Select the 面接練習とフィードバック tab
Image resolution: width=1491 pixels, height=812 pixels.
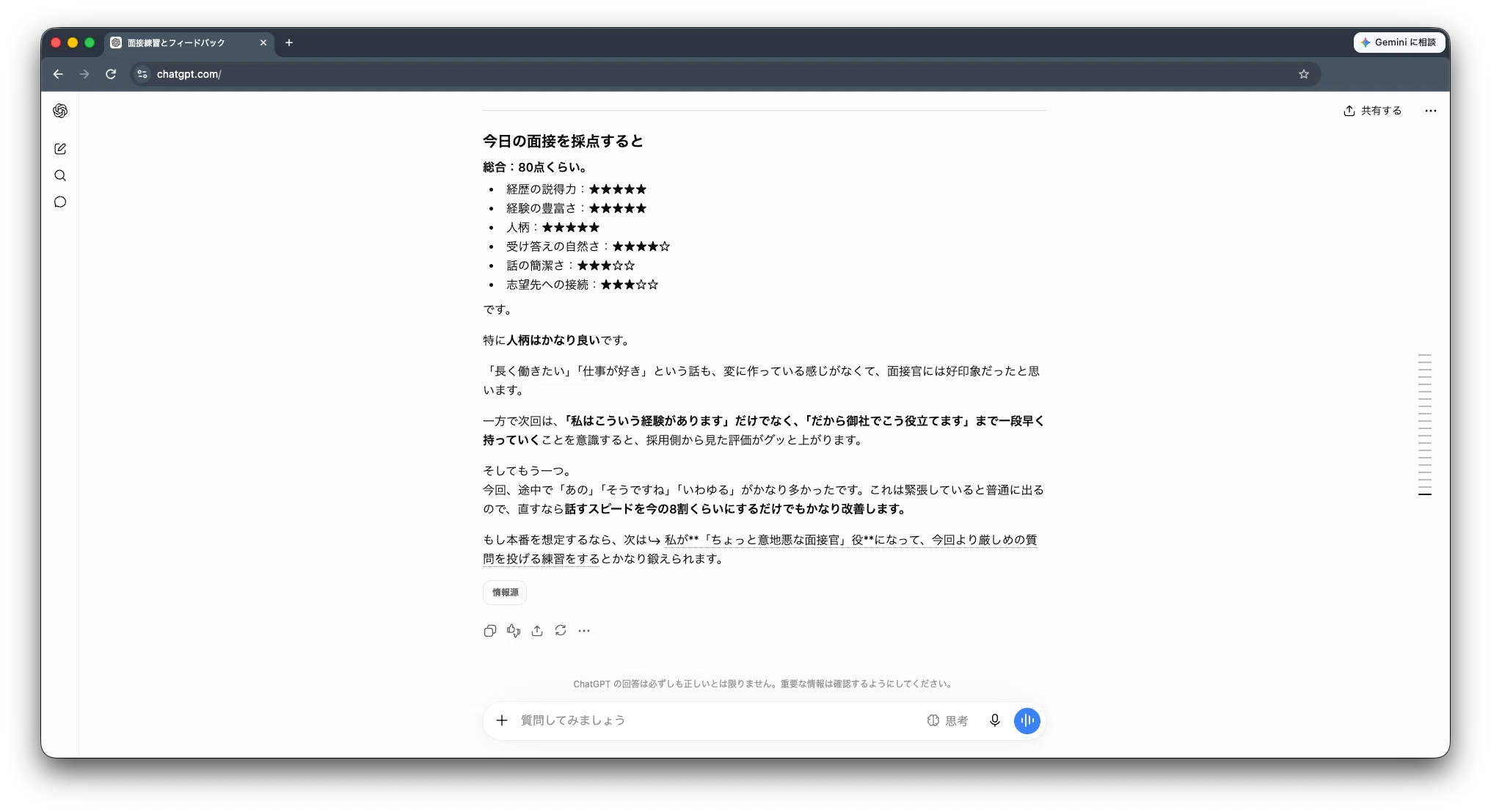(189, 43)
